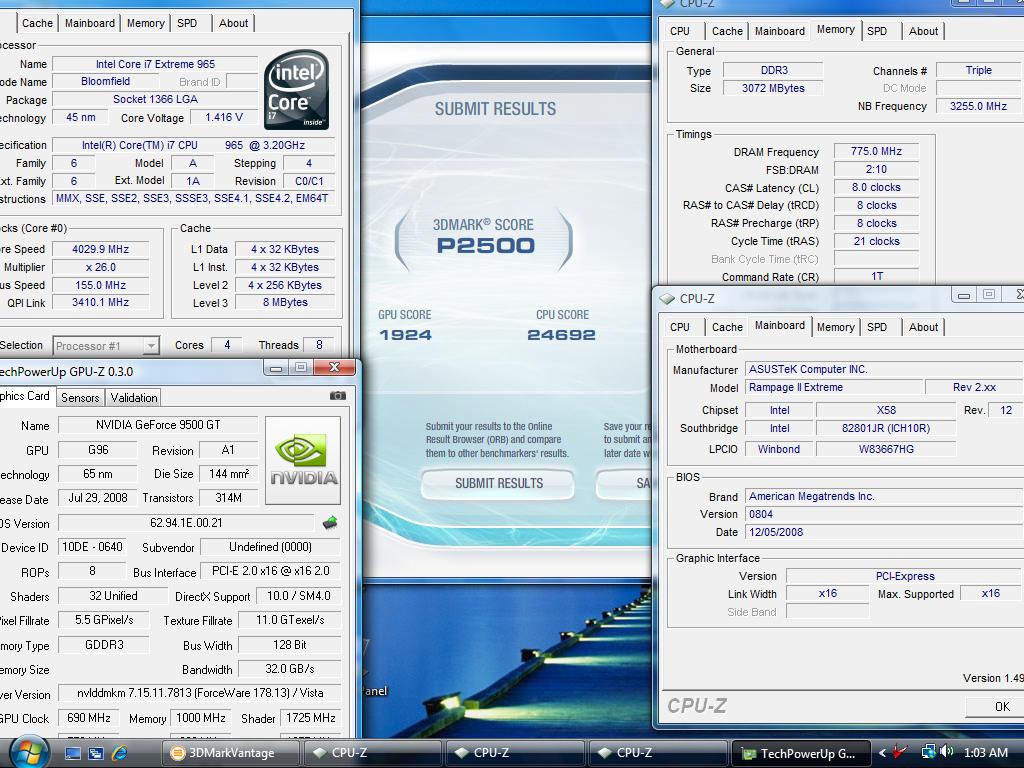The height and width of the screenshot is (768, 1024).
Task: Click the taskbar clock 1:03 AM
Action: click(x=986, y=752)
